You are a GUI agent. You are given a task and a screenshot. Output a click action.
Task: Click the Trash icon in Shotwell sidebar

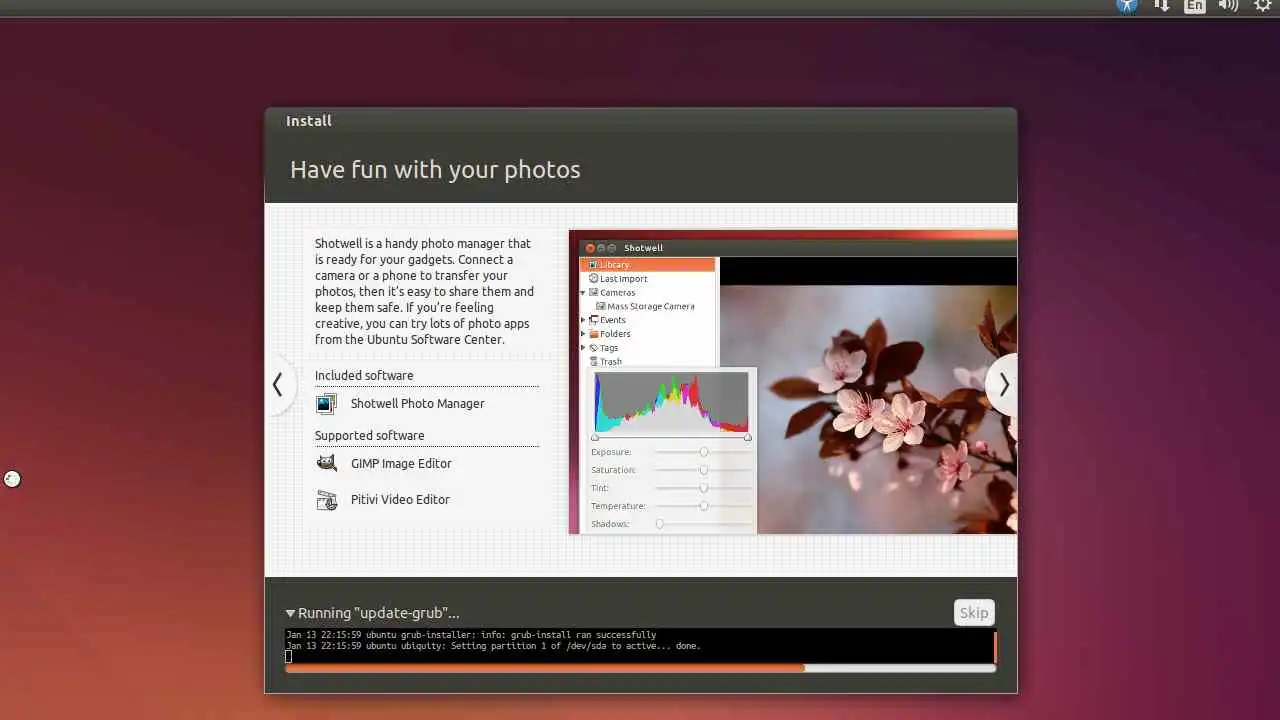pyautogui.click(x=594, y=362)
